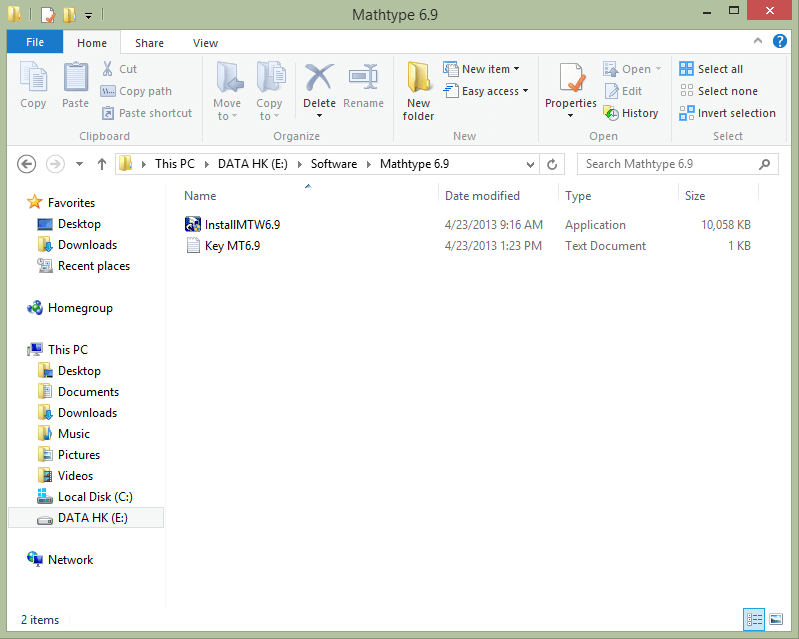Open the Help question mark icon

click(x=780, y=41)
